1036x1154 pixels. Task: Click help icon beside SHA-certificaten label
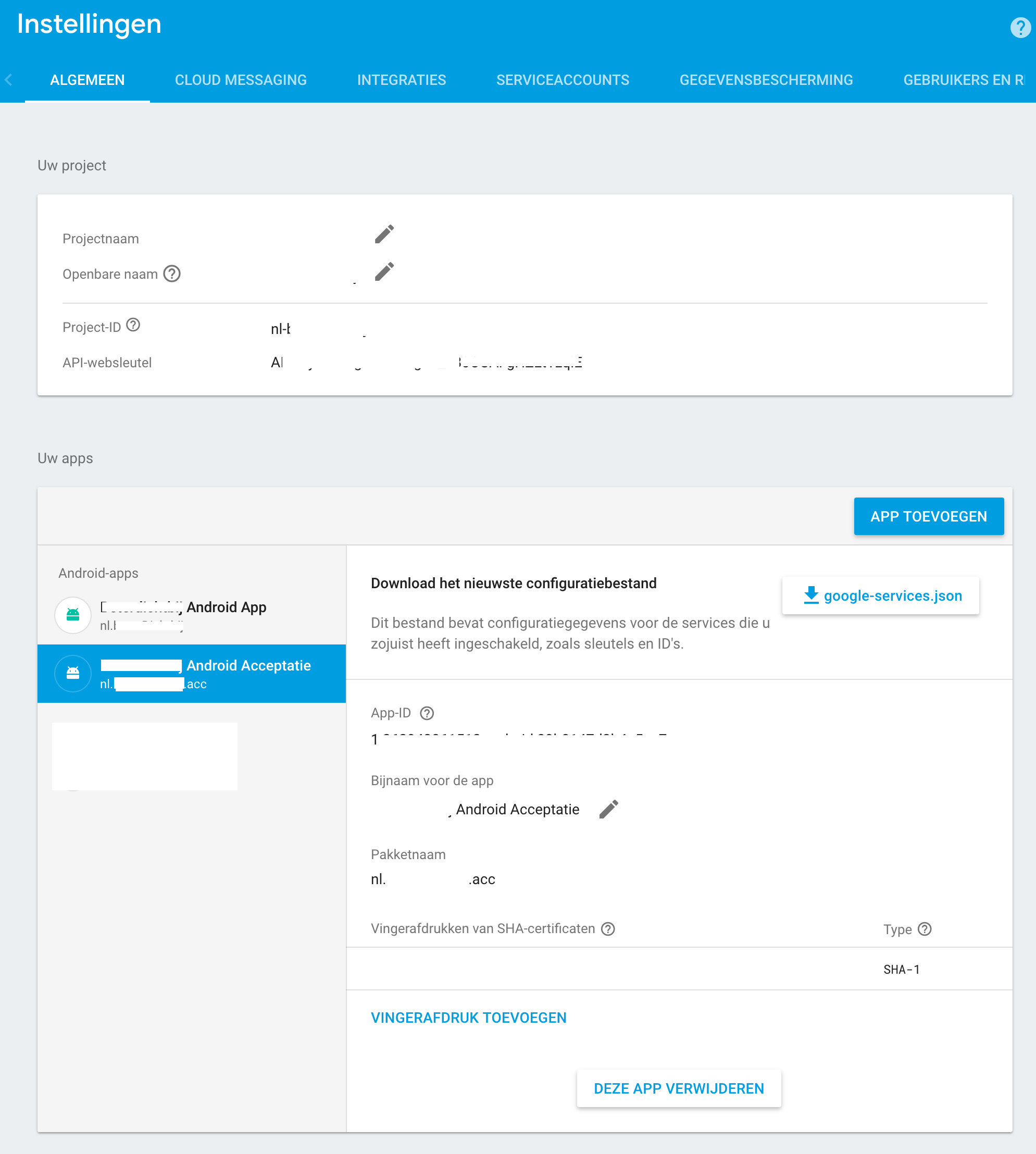click(x=608, y=928)
